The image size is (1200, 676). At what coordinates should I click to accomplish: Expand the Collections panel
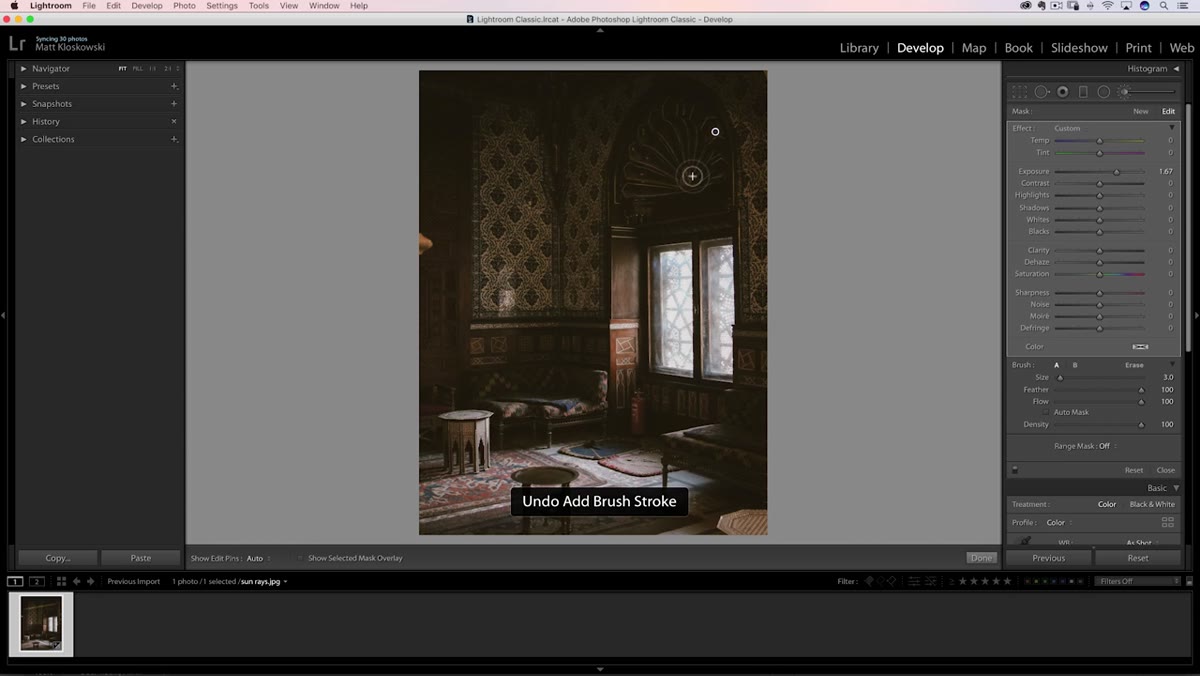(x=24, y=139)
